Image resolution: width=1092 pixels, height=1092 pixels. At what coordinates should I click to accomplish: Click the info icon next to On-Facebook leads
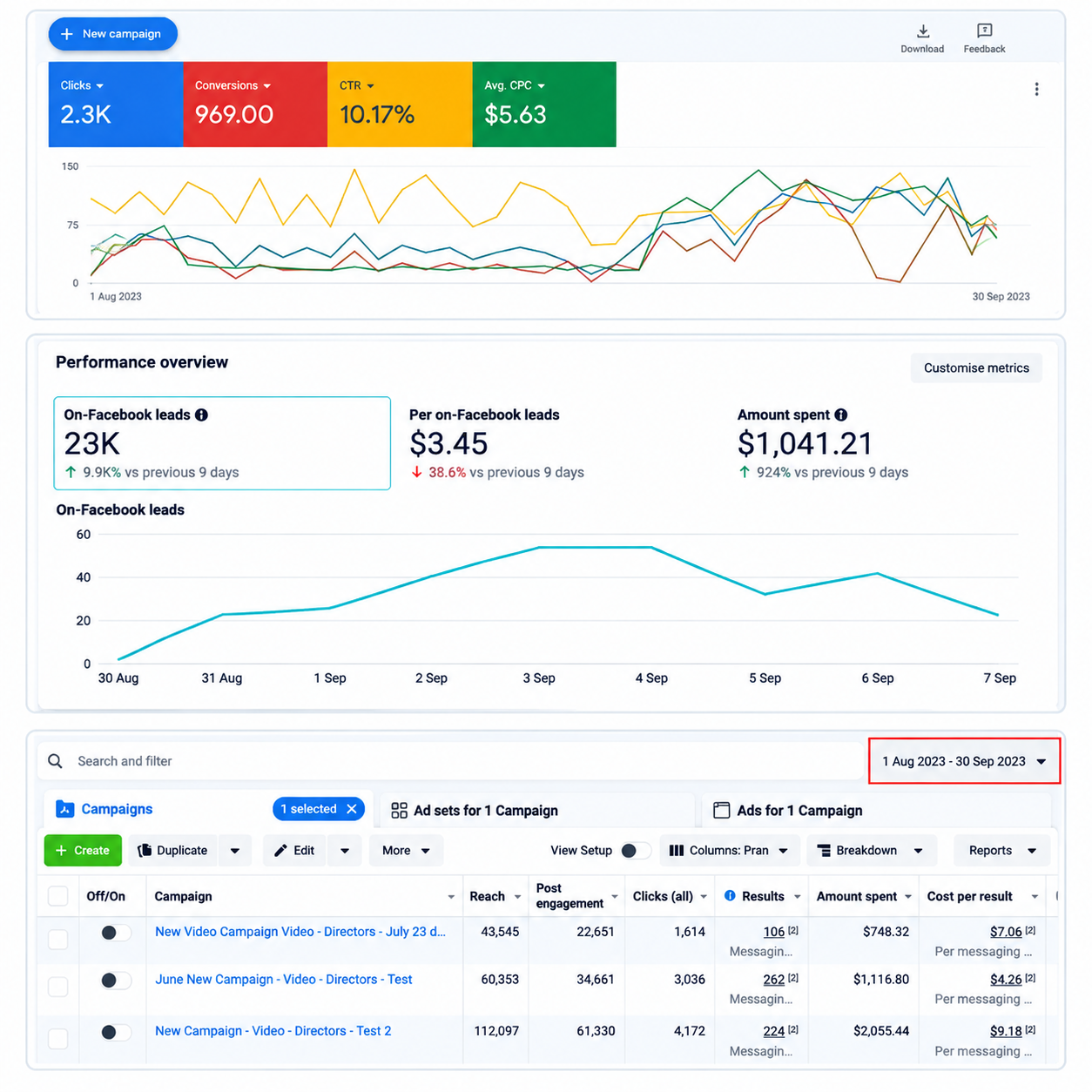pos(201,415)
